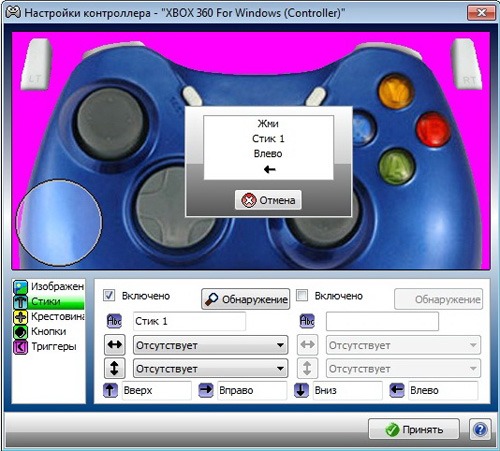The width and height of the screenshot is (500, 451).
Task: Confirm settings with Принять button
Action: (x=414, y=429)
